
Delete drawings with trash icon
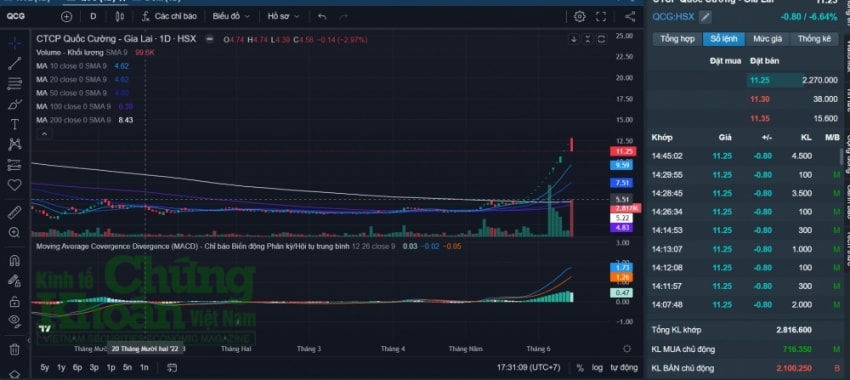click(15, 349)
